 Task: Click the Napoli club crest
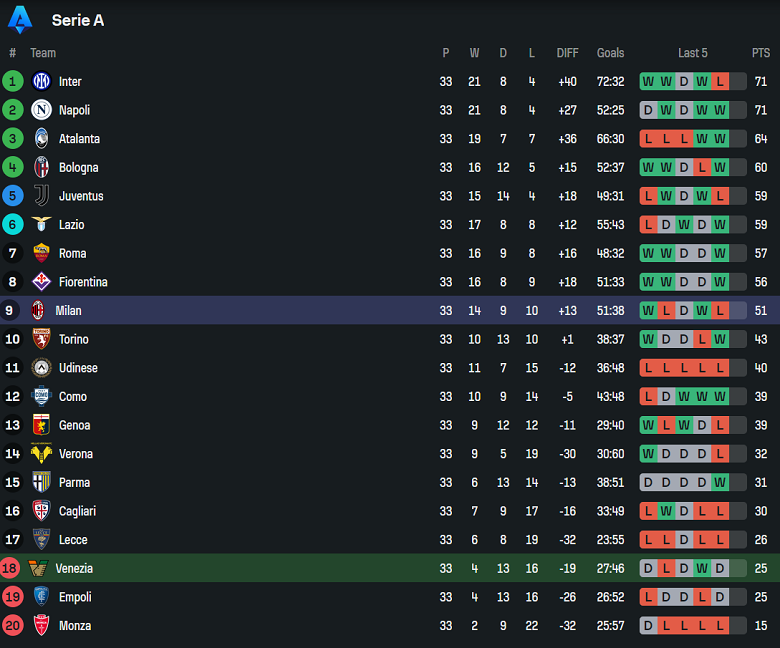click(x=41, y=110)
